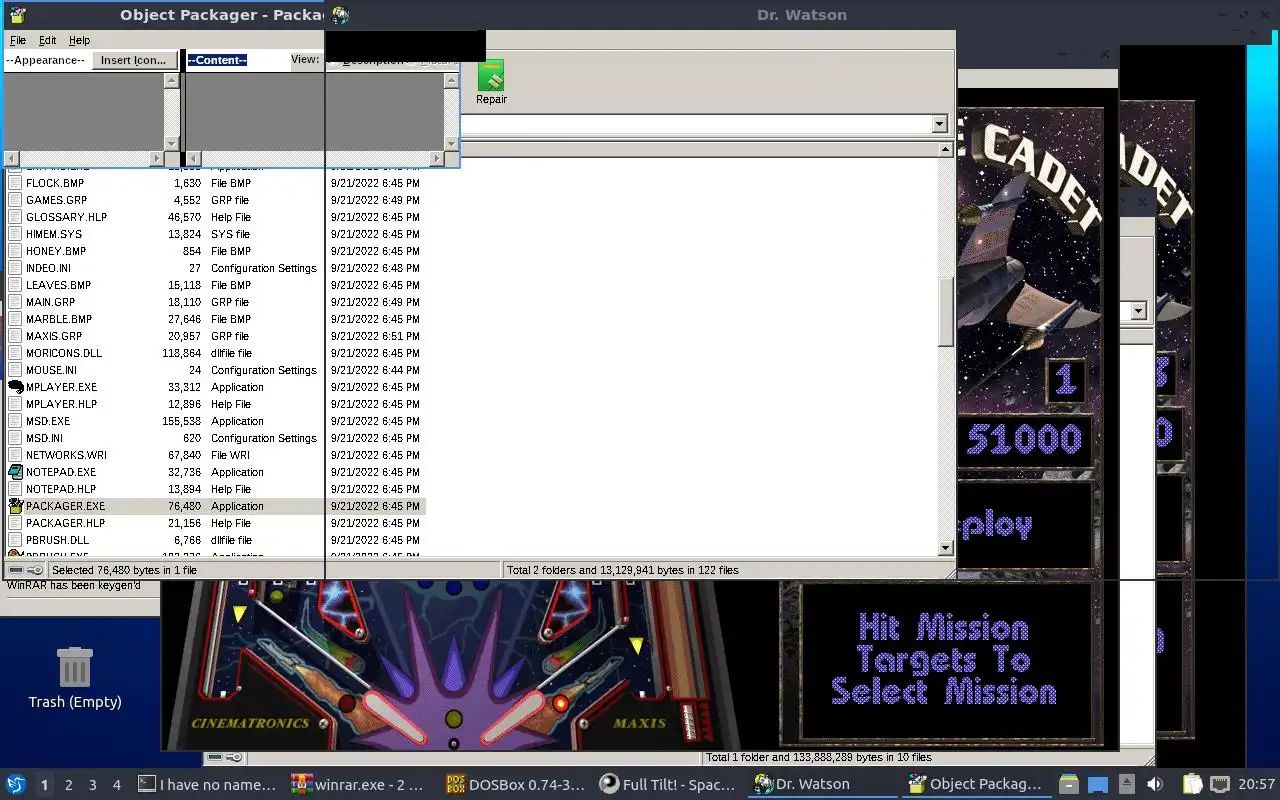Open the Help menu in Object Packager
1280x800 pixels.
[79, 40]
